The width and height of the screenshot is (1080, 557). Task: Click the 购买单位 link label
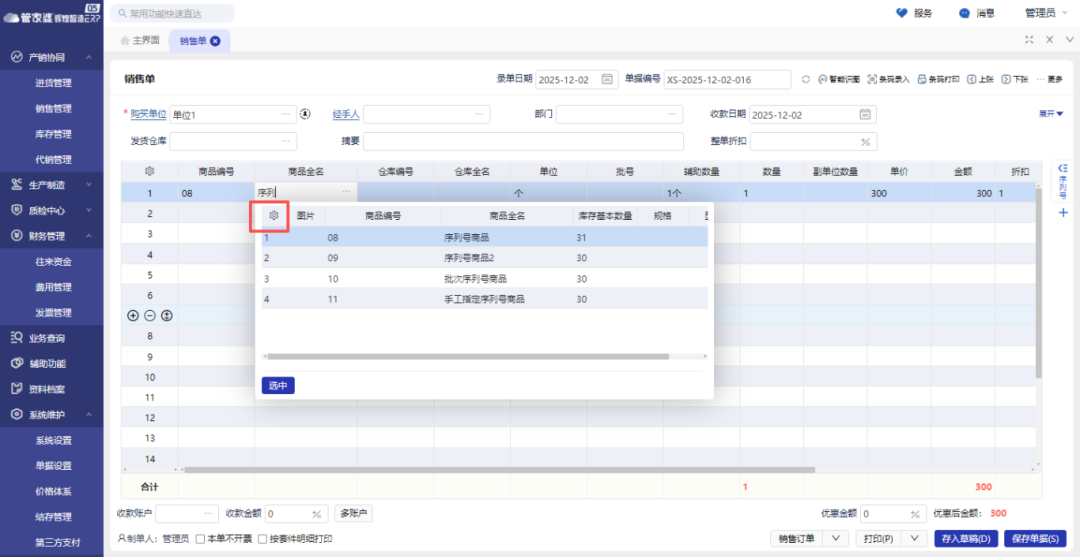[149, 114]
